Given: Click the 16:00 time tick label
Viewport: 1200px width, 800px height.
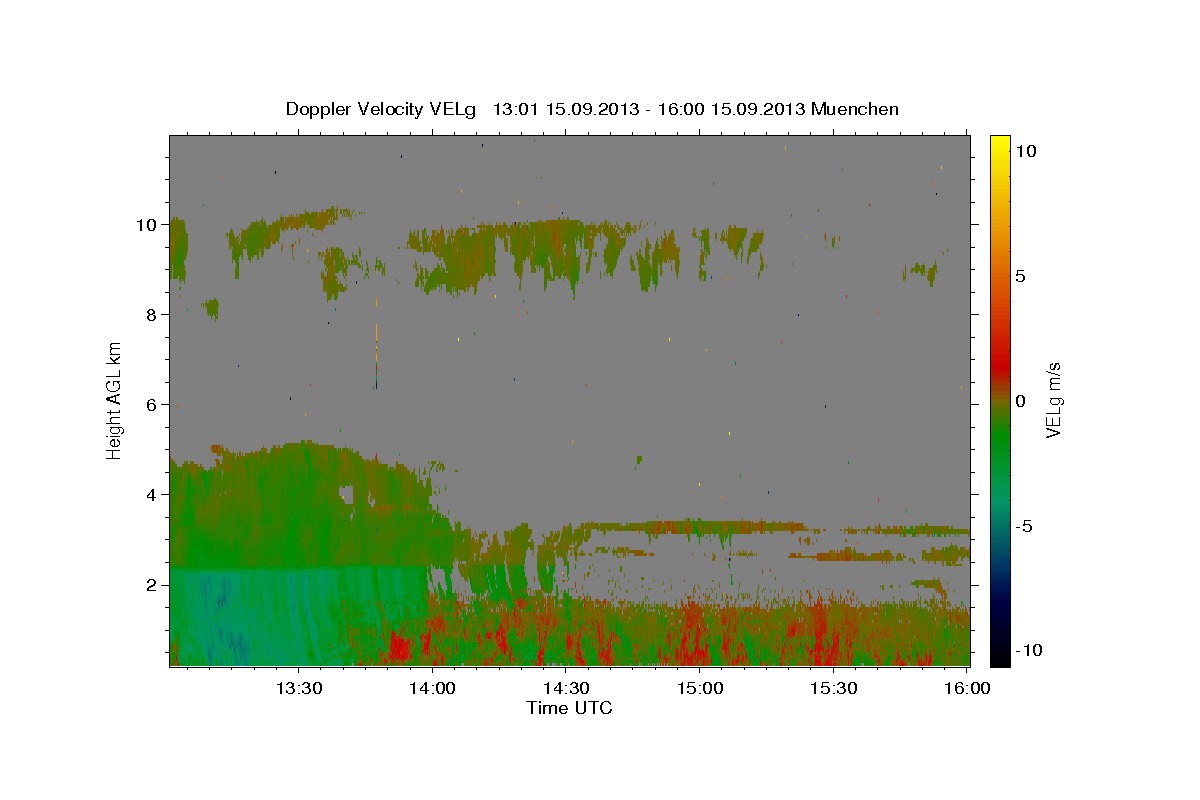Looking at the screenshot, I should (966, 688).
